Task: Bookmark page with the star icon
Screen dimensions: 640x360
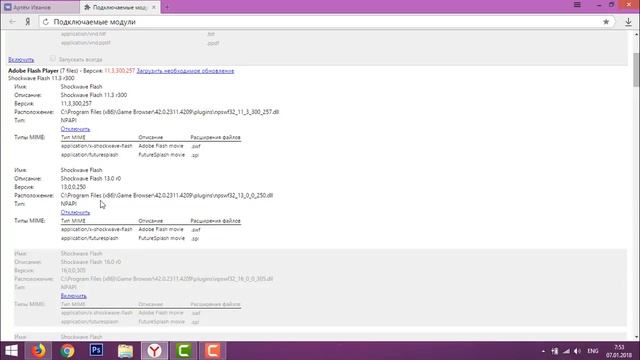Action: [606, 22]
